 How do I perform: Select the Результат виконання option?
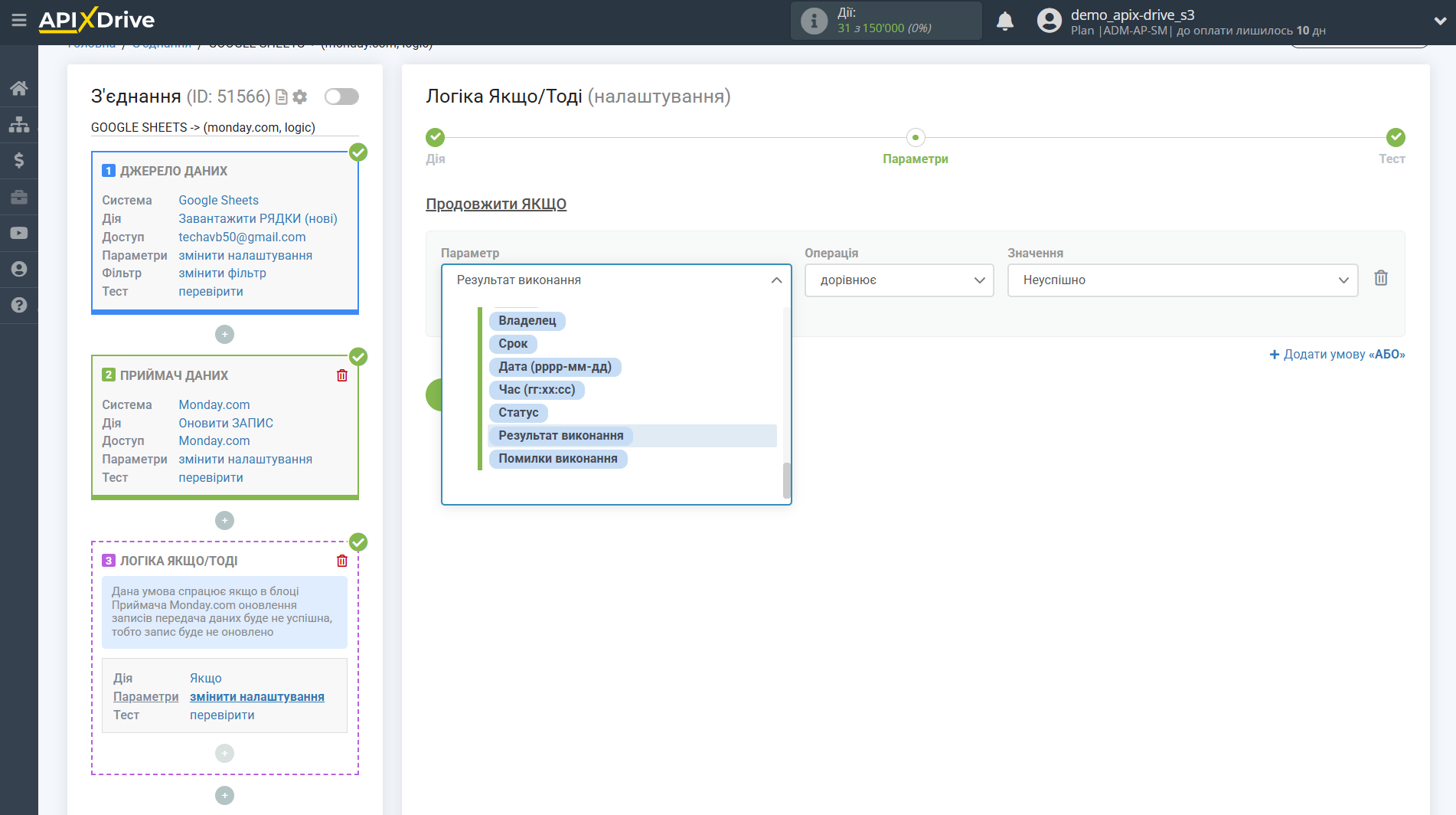pyautogui.click(x=632, y=436)
